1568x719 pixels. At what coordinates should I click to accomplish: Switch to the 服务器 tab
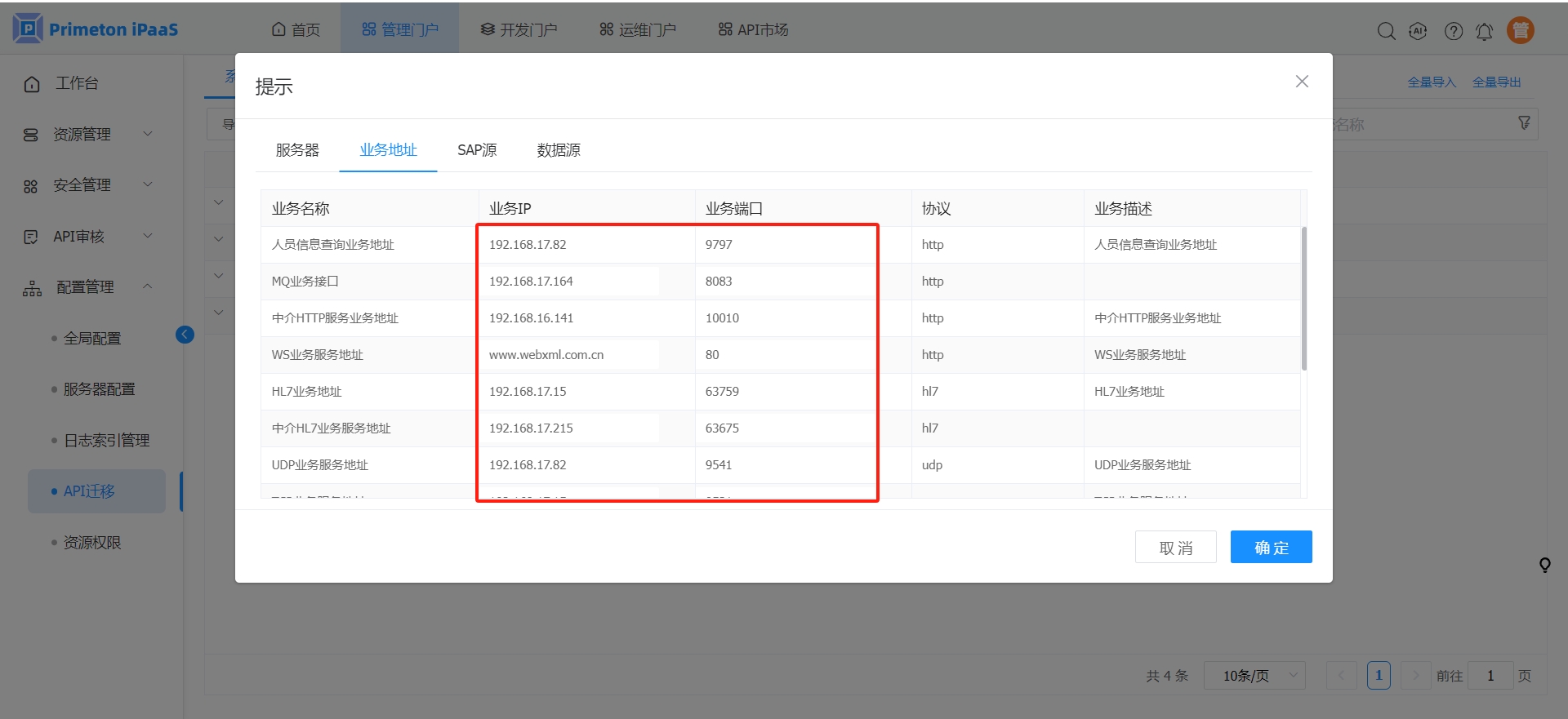pyautogui.click(x=297, y=150)
